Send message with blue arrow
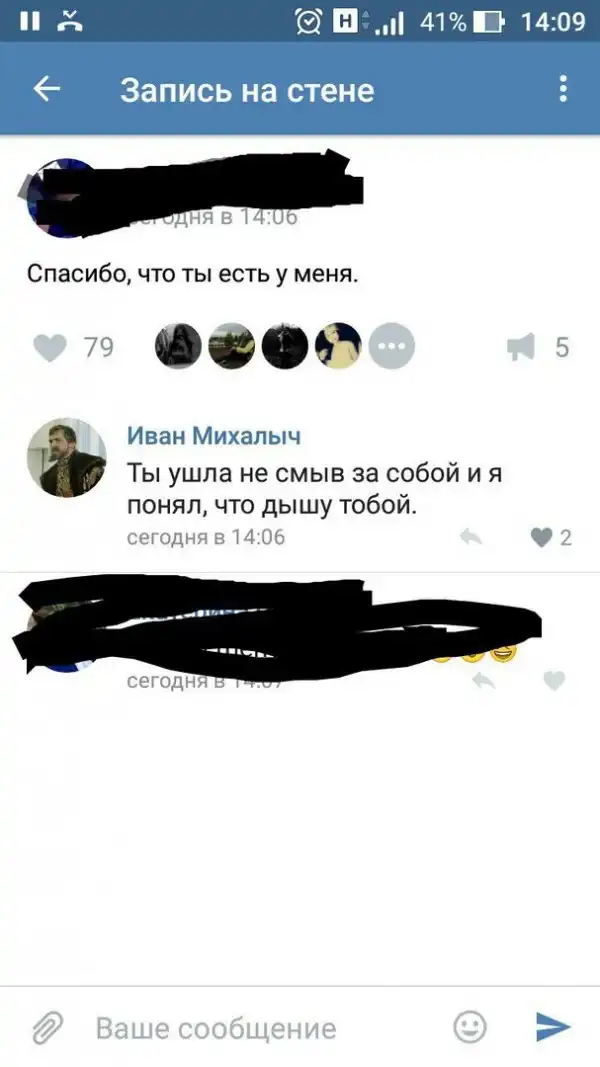The image size is (600, 1067). (553, 1028)
